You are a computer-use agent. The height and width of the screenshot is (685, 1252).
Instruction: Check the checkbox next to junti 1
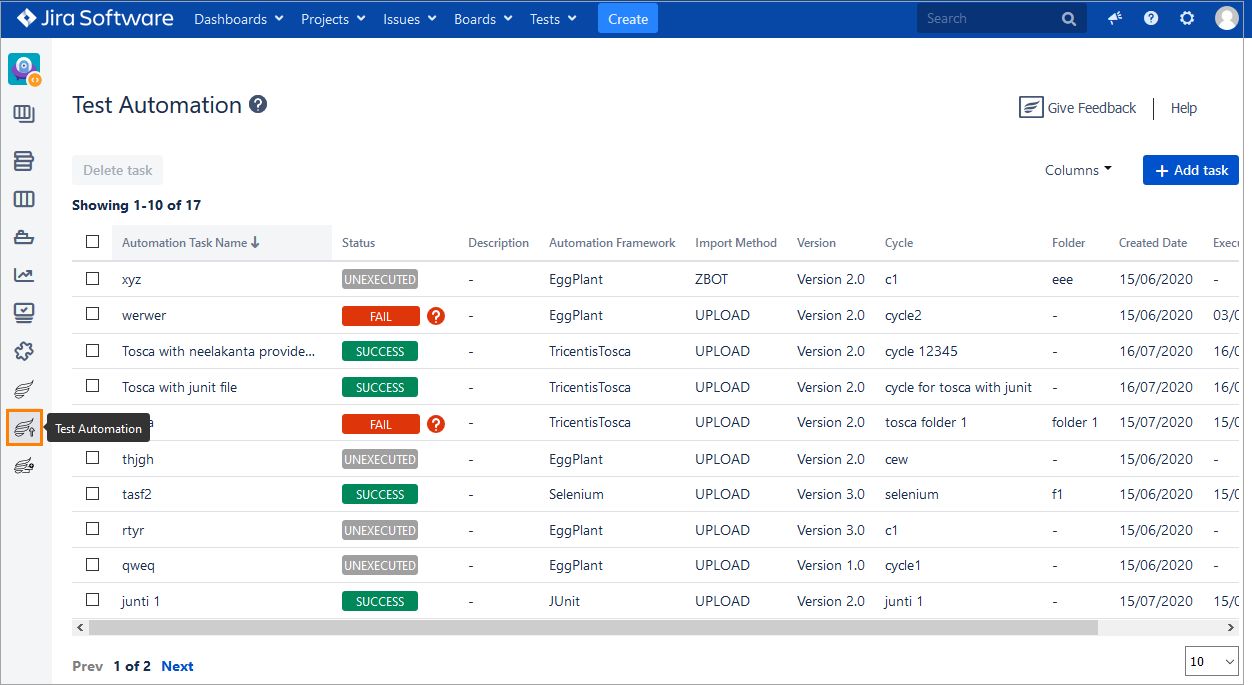coord(92,599)
